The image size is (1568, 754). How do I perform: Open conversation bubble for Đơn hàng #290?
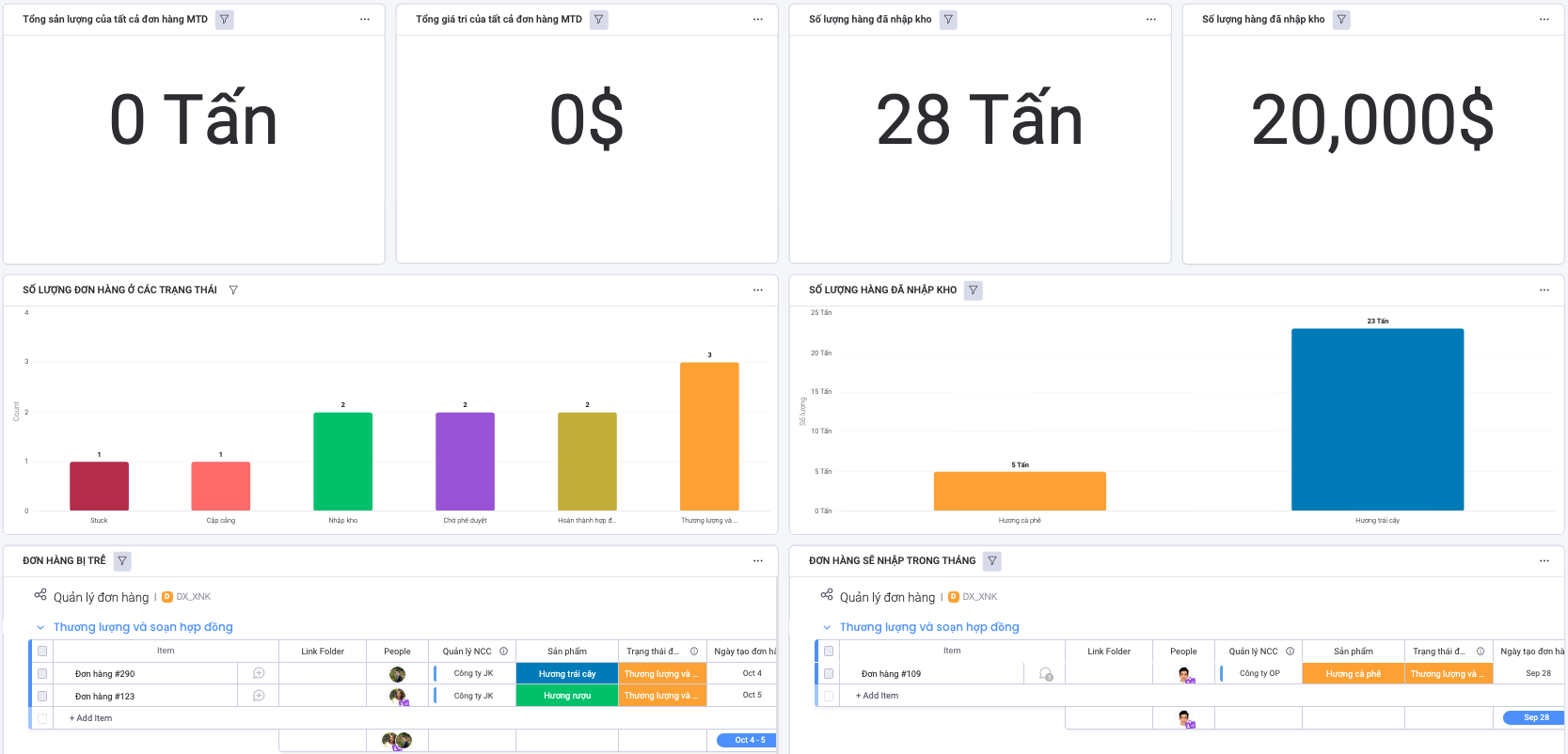coord(259,673)
